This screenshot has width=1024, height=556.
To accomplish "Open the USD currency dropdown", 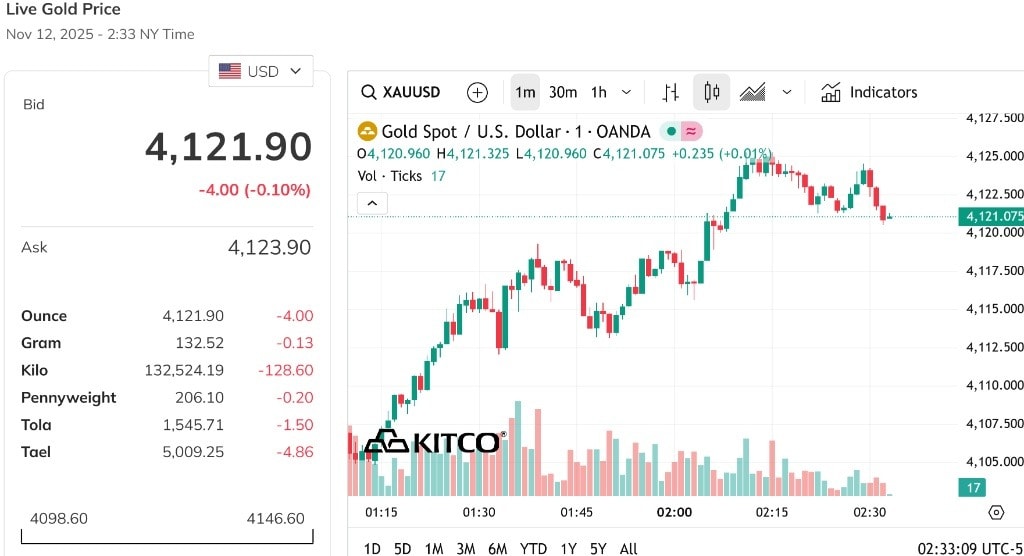I will pos(260,71).
